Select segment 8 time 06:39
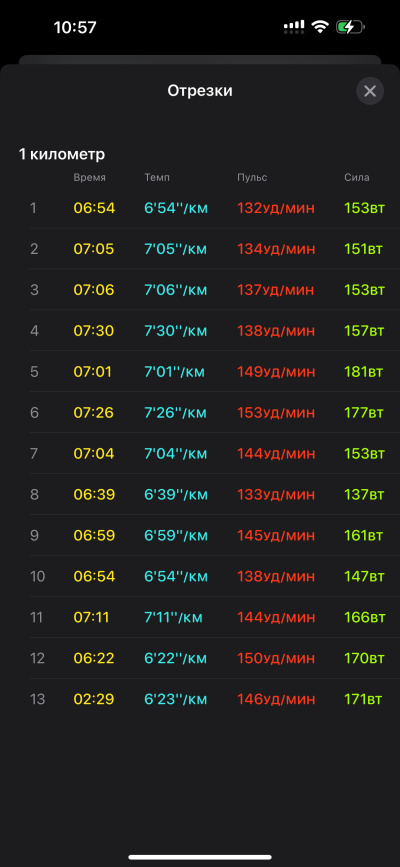 94,494
